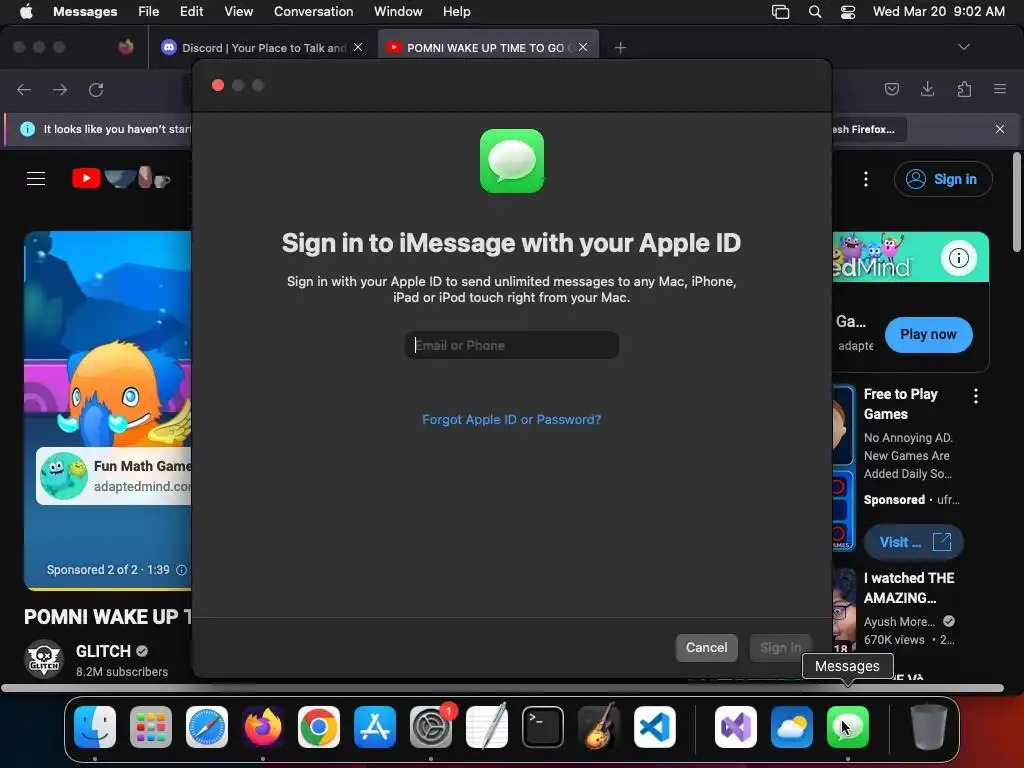Image resolution: width=1024 pixels, height=768 pixels.
Task: Click the Firefox Dock icon
Action: [263, 726]
